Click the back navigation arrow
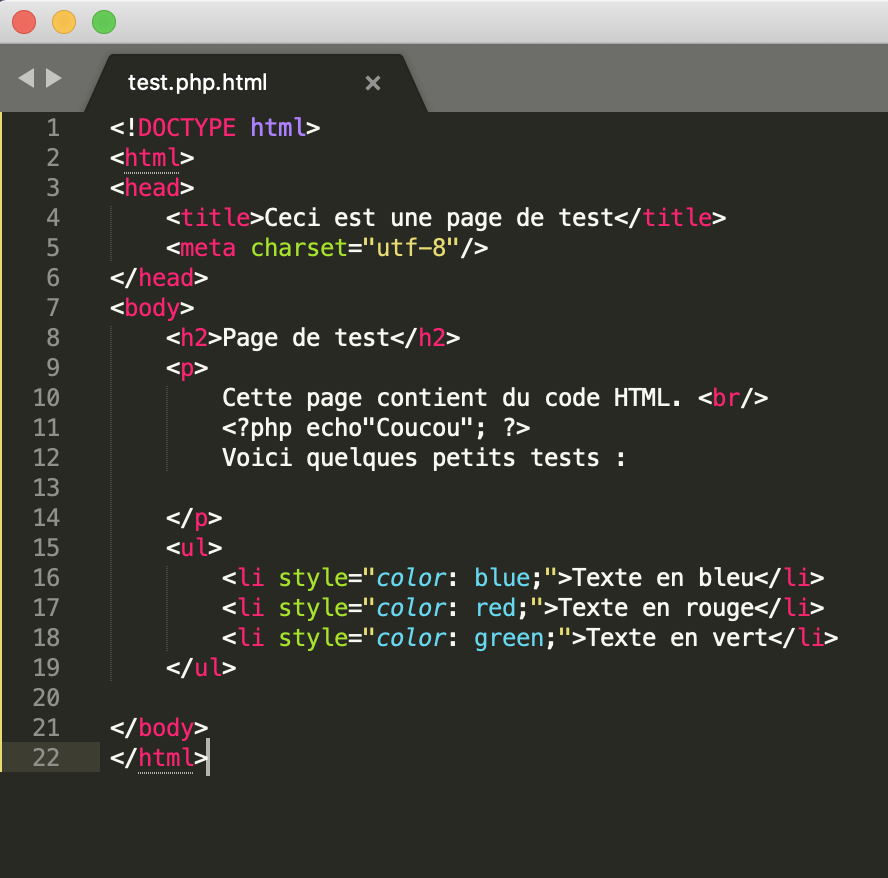888x878 pixels. pos(24,77)
